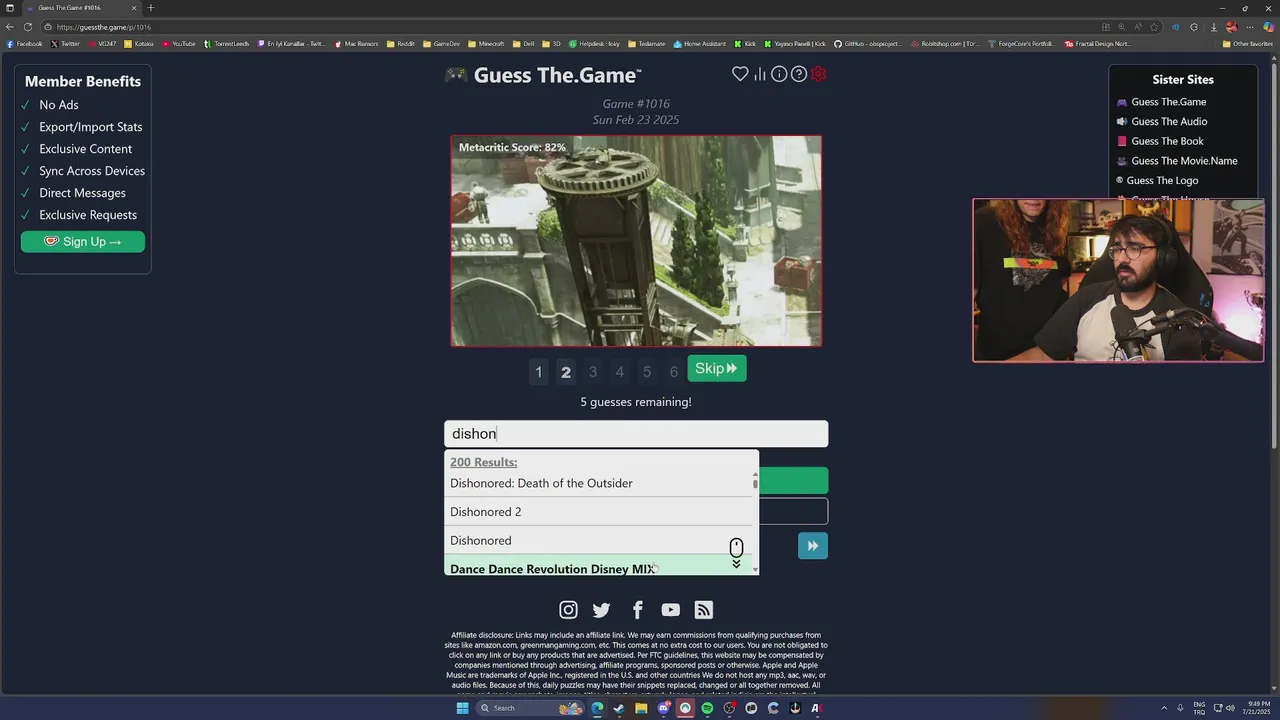Viewport: 1280px width, 720px height.
Task: Open the Other favorites bookmarks folder
Action: 1247,44
